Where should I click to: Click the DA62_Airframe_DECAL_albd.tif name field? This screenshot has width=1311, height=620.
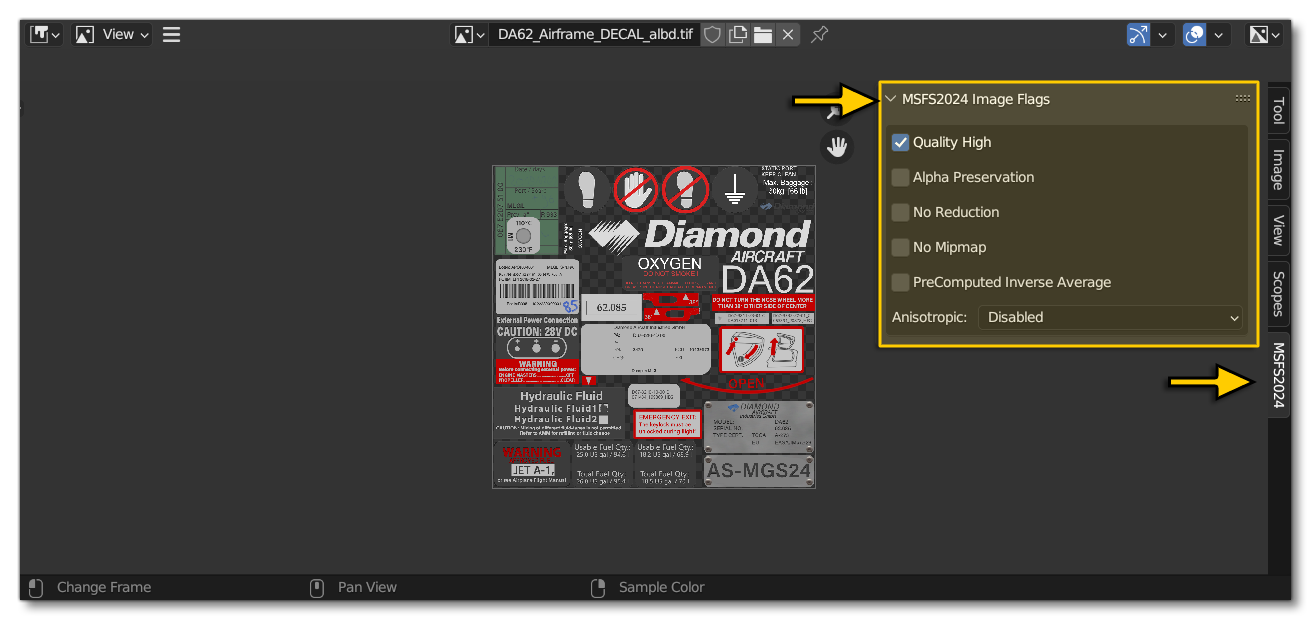pyautogui.click(x=595, y=33)
